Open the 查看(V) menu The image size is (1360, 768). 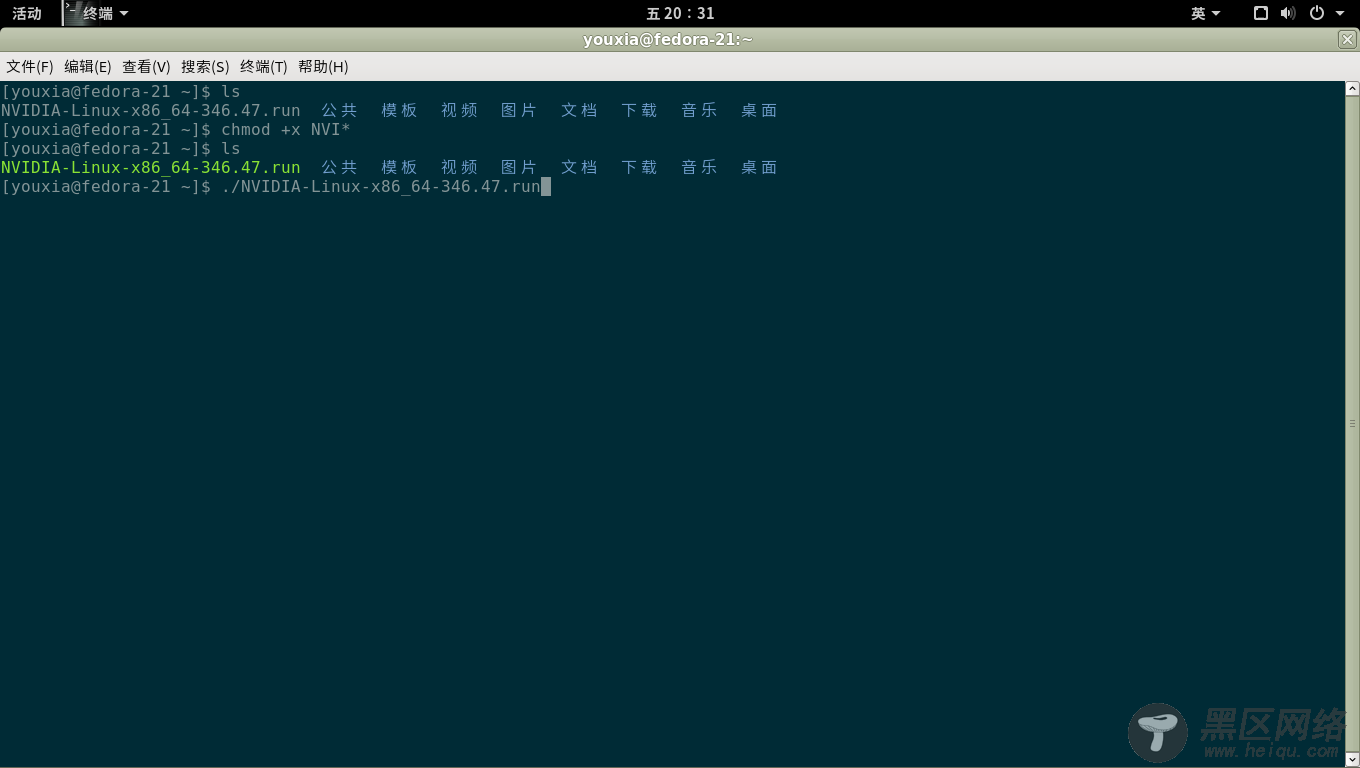click(x=146, y=67)
